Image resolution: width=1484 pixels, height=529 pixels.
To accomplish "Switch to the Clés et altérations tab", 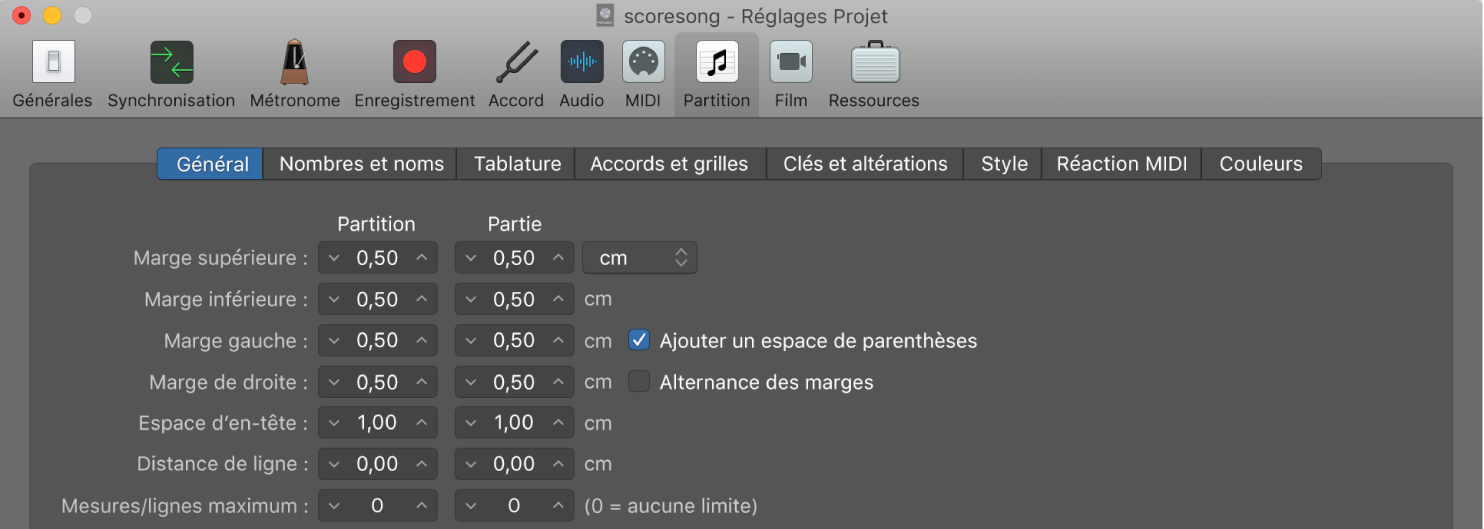I will 865,164.
